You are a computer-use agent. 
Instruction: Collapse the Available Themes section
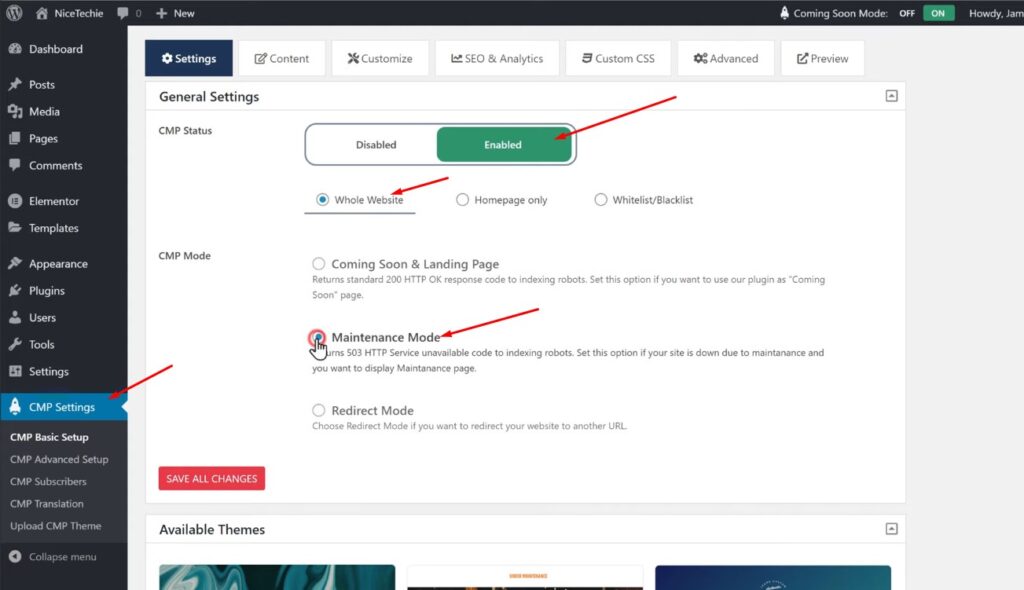tap(890, 529)
